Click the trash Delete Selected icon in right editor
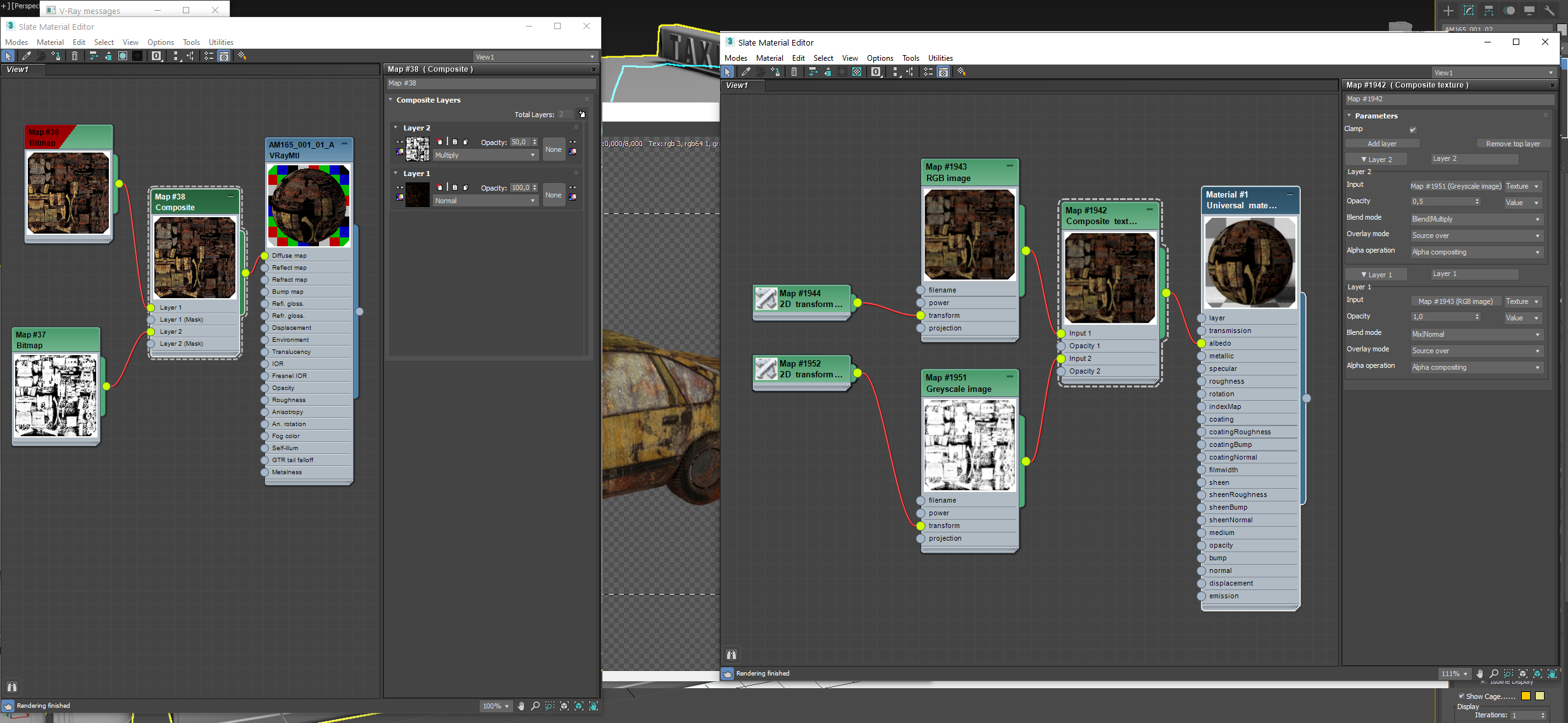 pyautogui.click(x=794, y=72)
